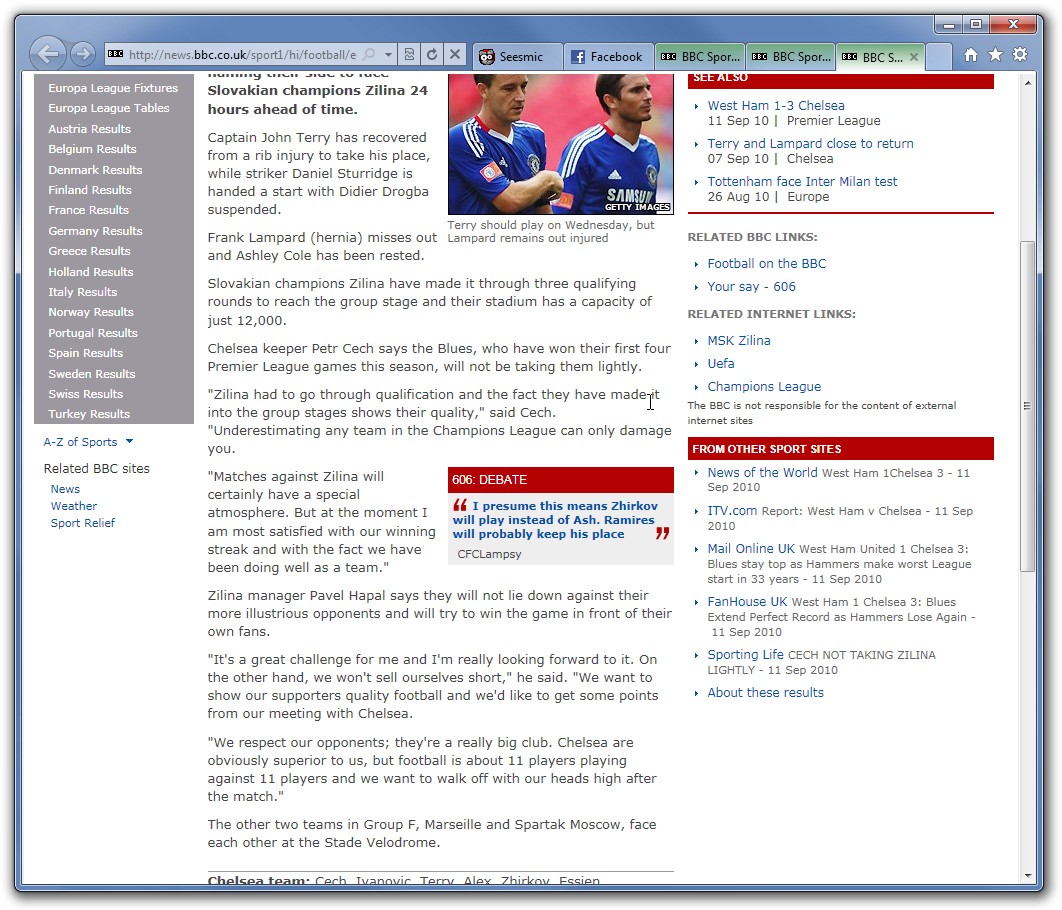Expand the A-Z of Sports dropdown
The height and width of the screenshot is (910, 1062).
pos(88,442)
